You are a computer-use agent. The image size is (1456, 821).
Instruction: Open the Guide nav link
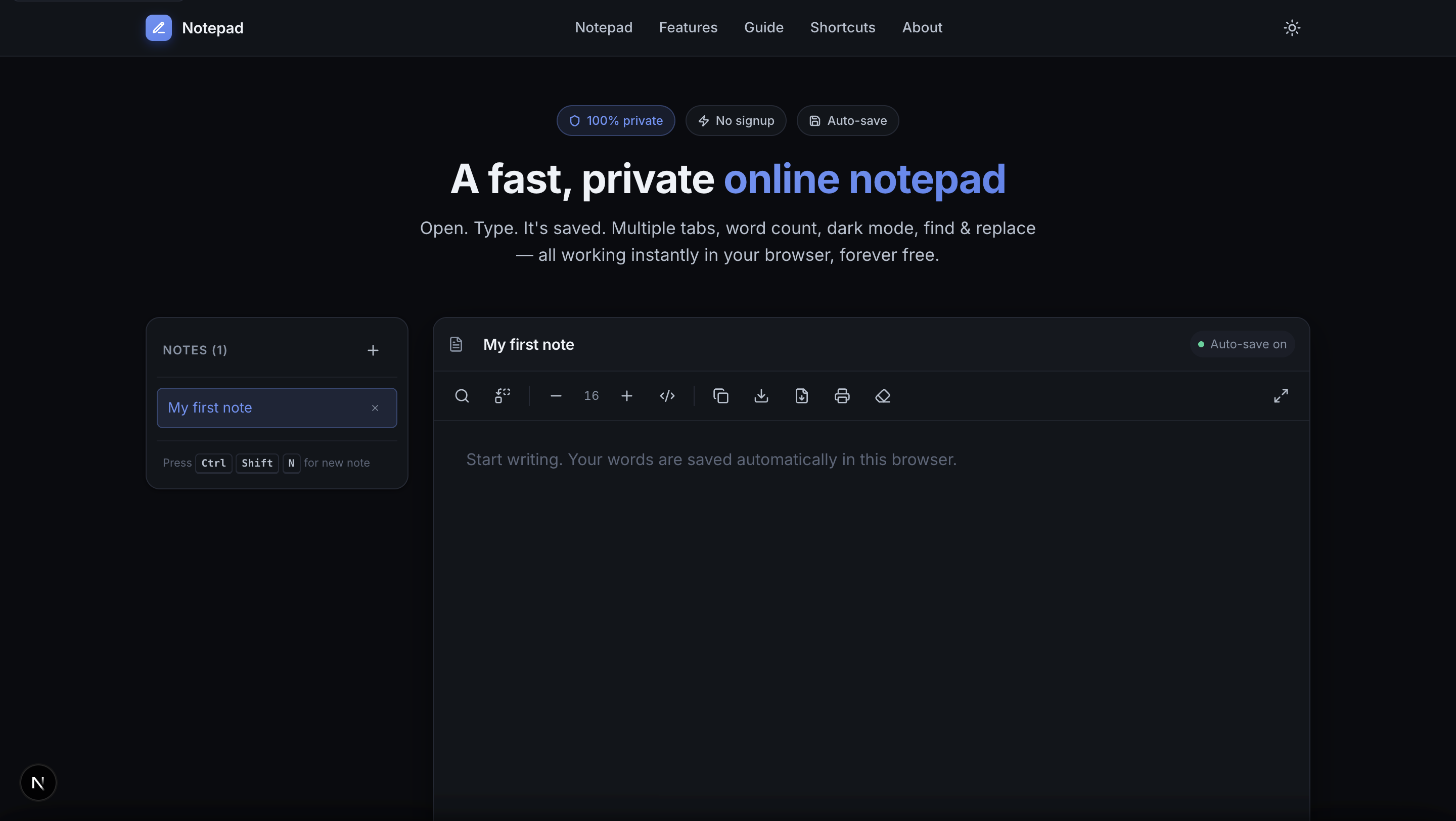[x=763, y=28]
